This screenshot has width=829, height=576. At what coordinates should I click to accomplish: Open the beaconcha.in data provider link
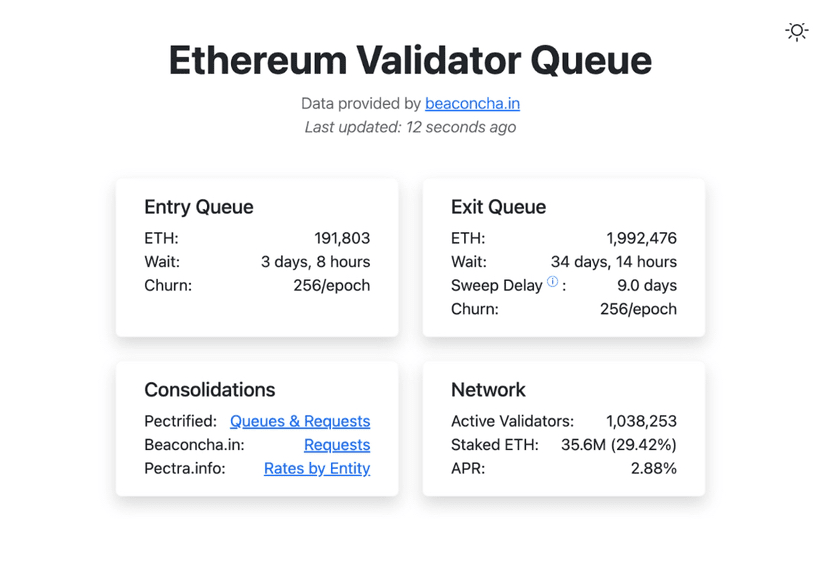tap(472, 103)
